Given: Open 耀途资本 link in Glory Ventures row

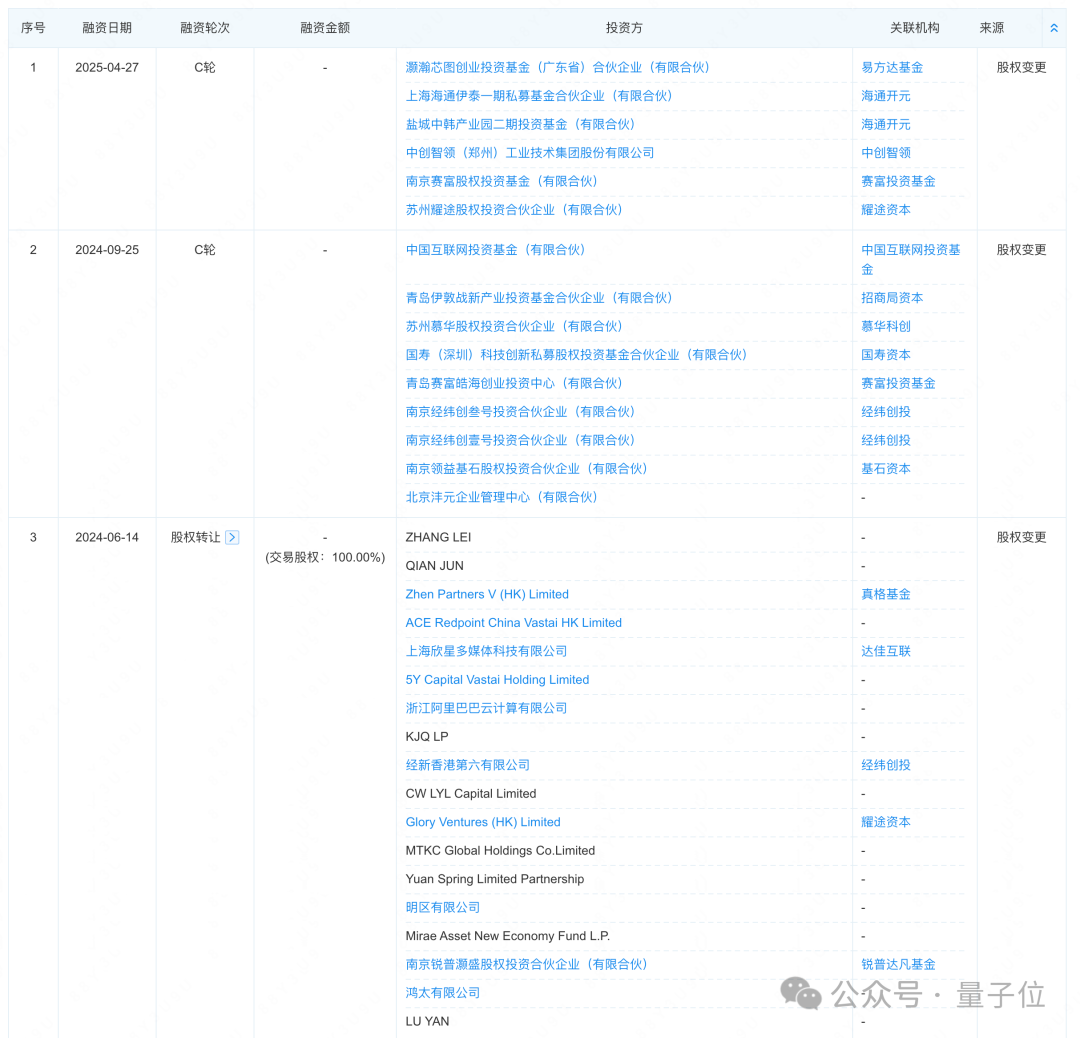Looking at the screenshot, I should [x=886, y=822].
